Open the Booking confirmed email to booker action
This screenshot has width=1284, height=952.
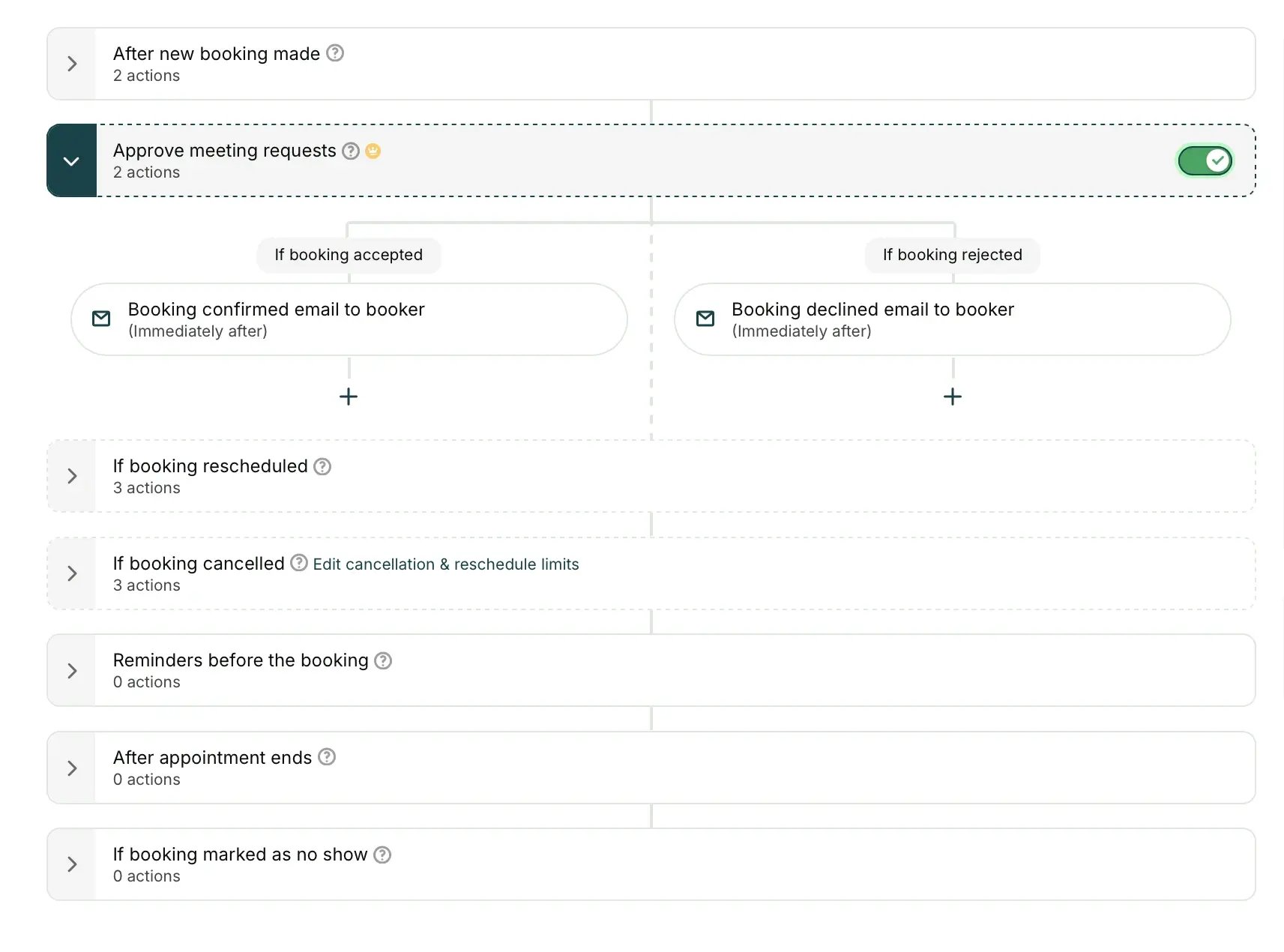pyautogui.click(x=349, y=319)
